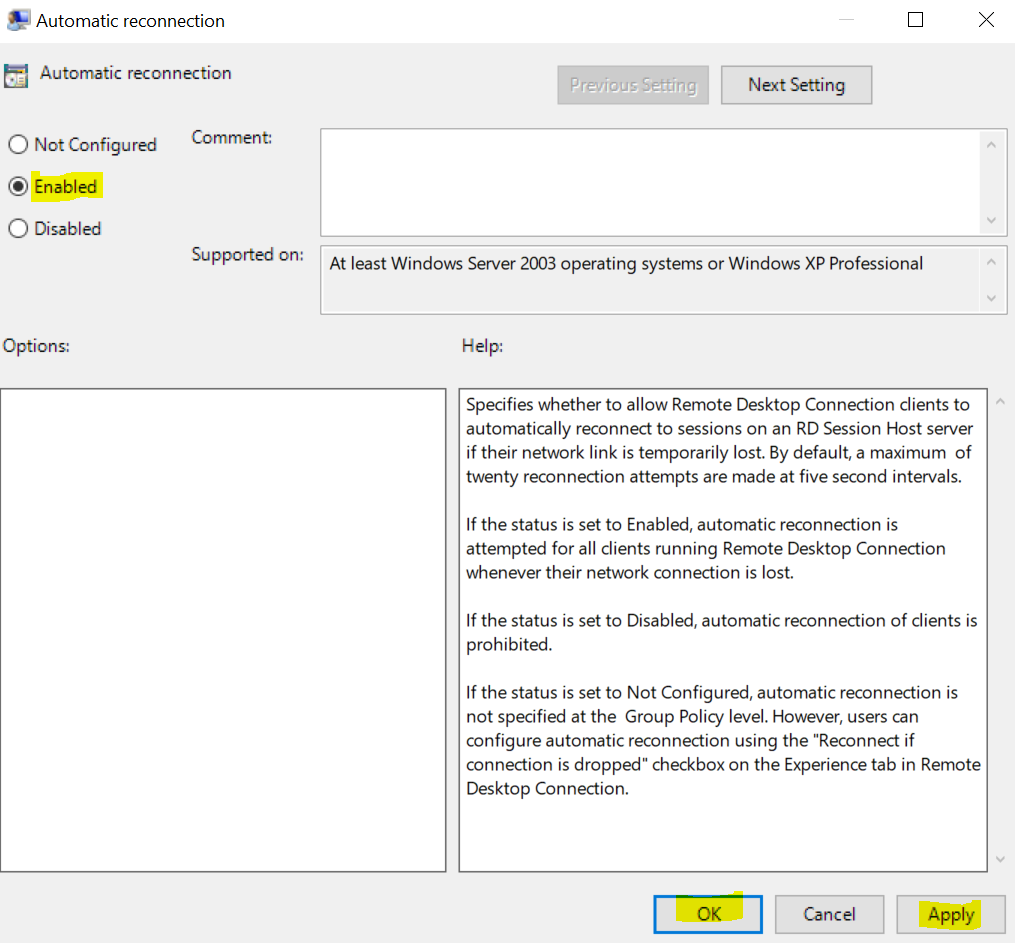The height and width of the screenshot is (943, 1015).
Task: Apply the policy setting
Action: (x=950, y=914)
